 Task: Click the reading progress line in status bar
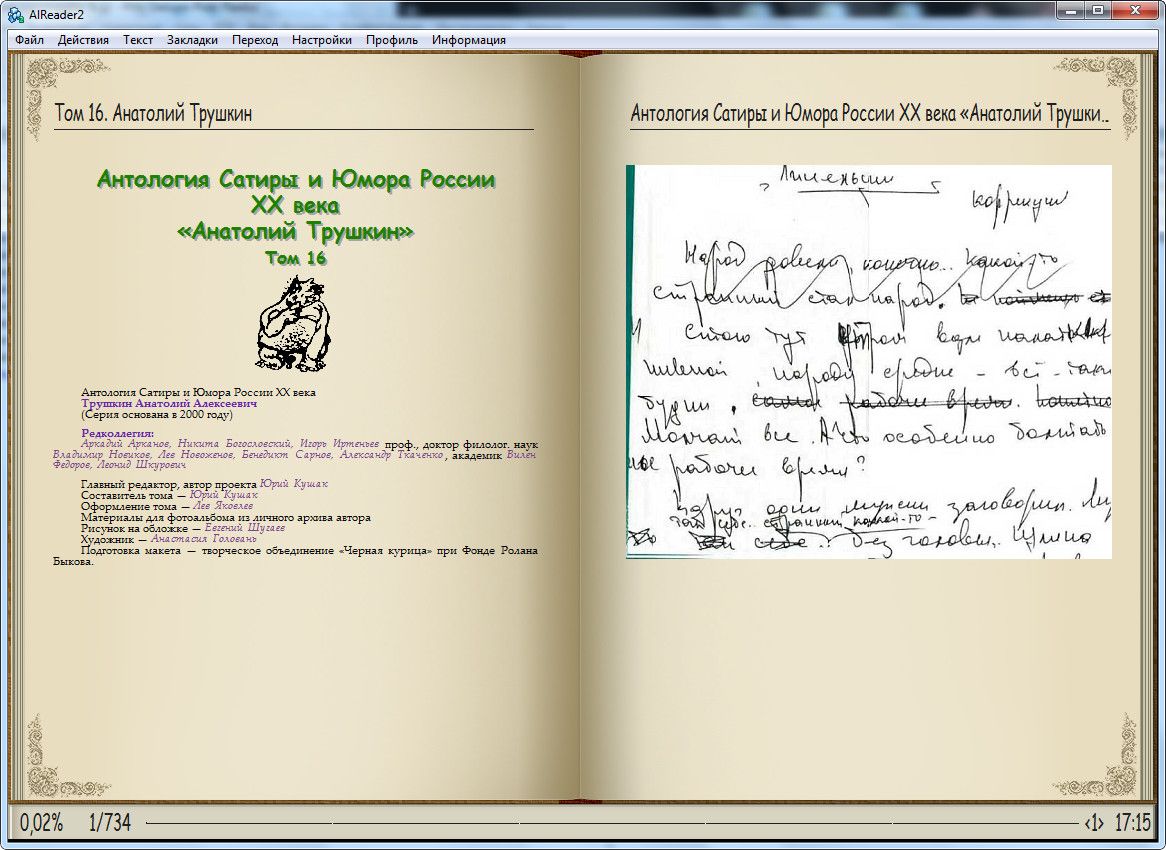[x=610, y=824]
